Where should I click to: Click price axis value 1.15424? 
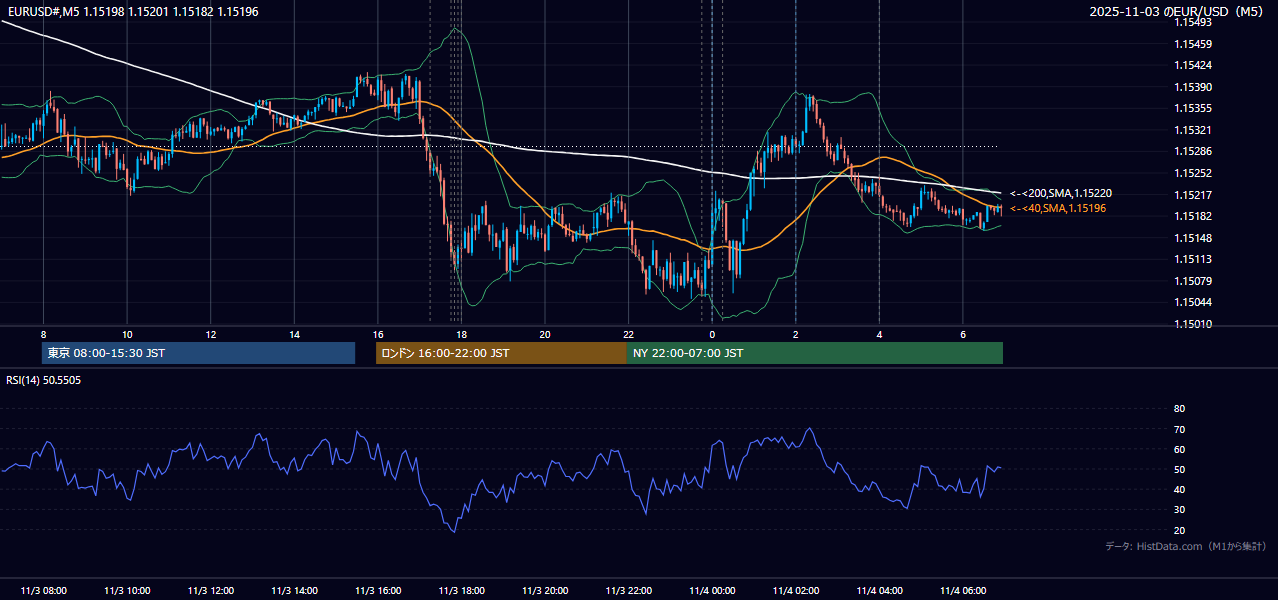1192,65
